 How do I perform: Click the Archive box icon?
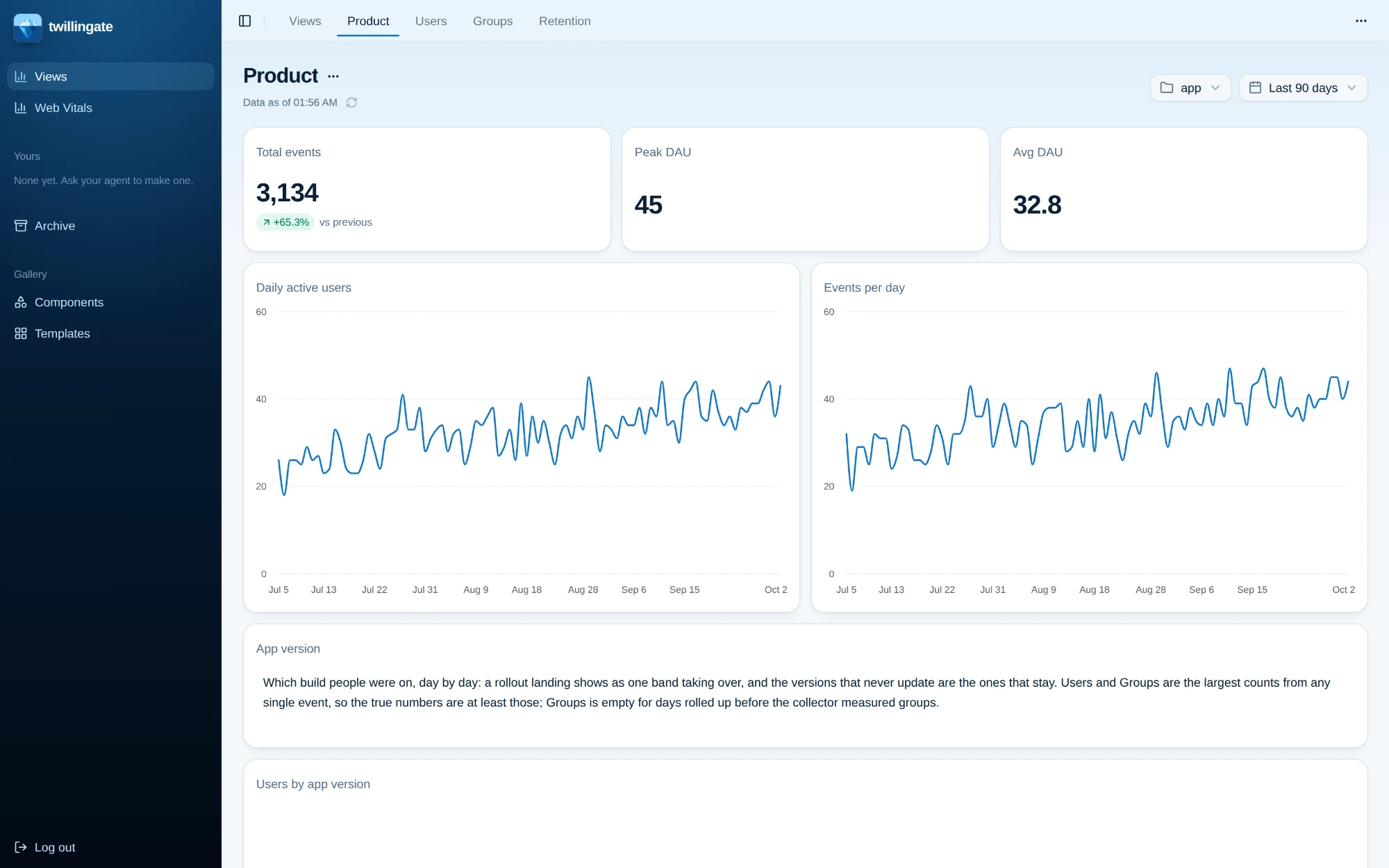21,226
